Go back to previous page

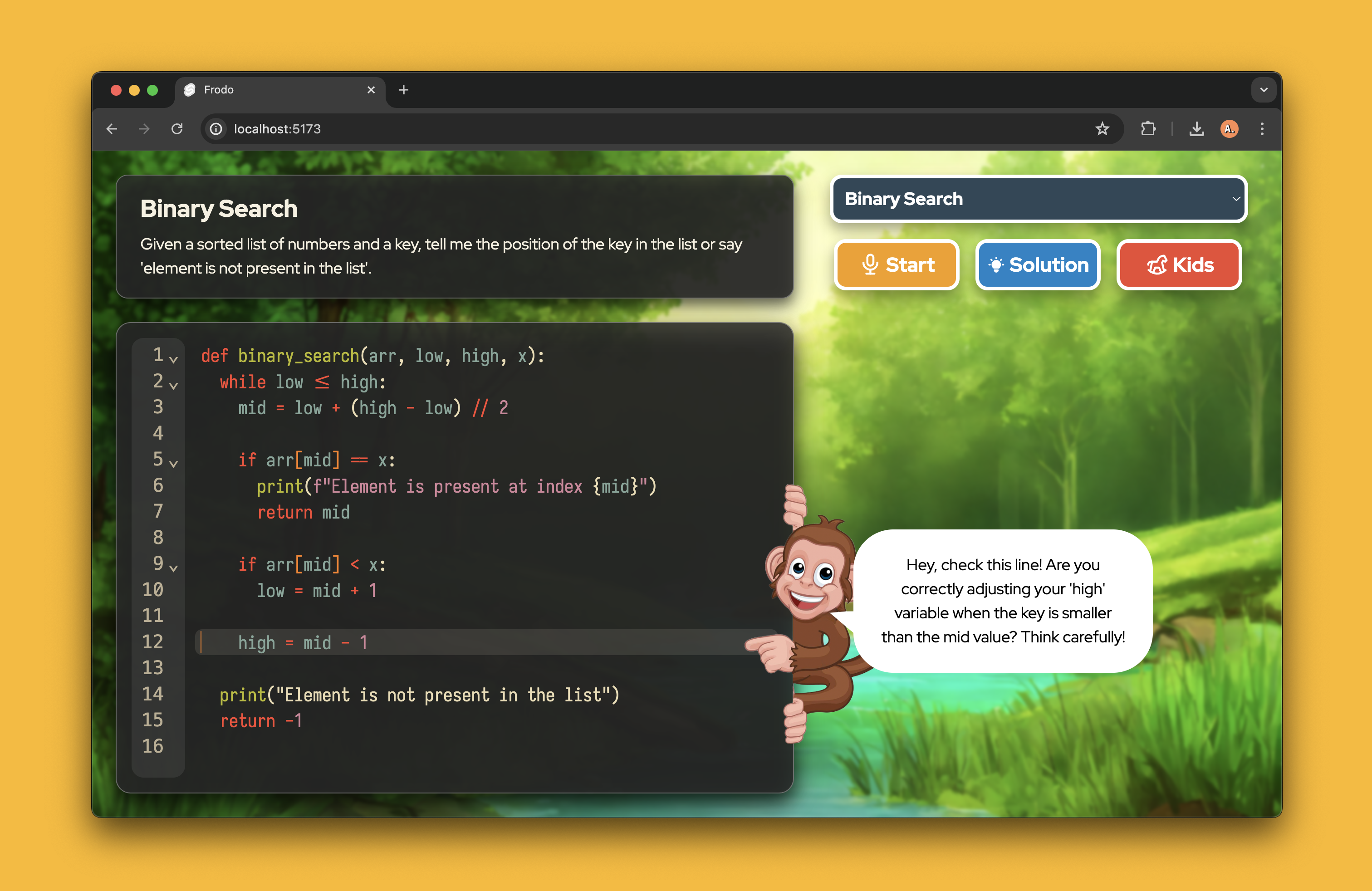pos(112,128)
